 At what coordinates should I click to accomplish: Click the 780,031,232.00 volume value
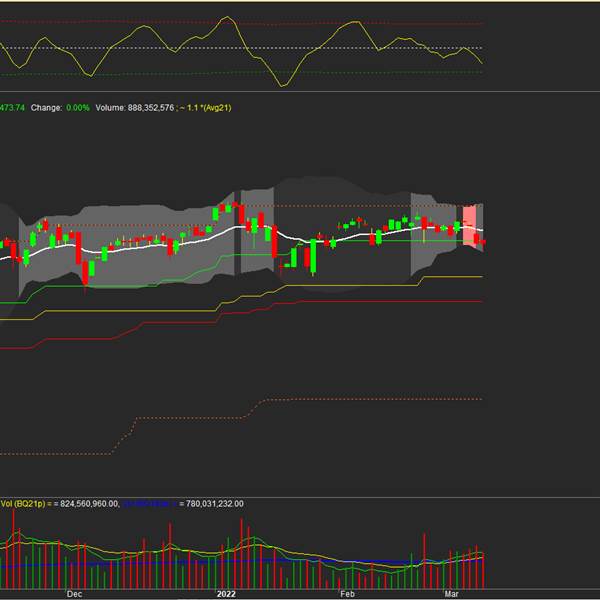coord(214,504)
